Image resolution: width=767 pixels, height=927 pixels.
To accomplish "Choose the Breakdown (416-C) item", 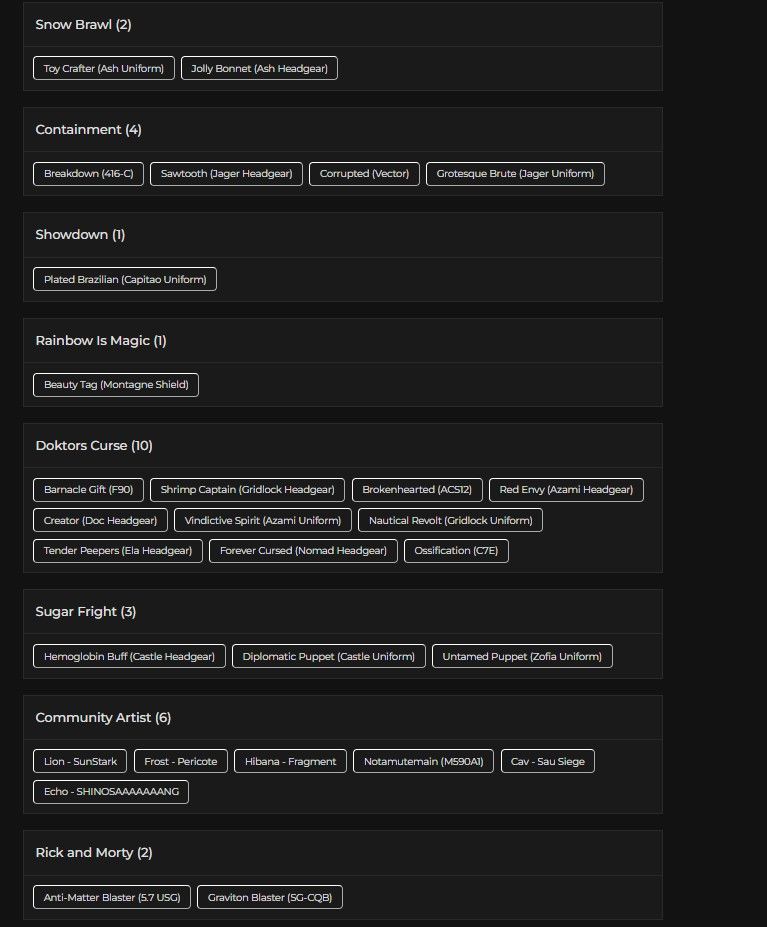I will [x=88, y=174].
